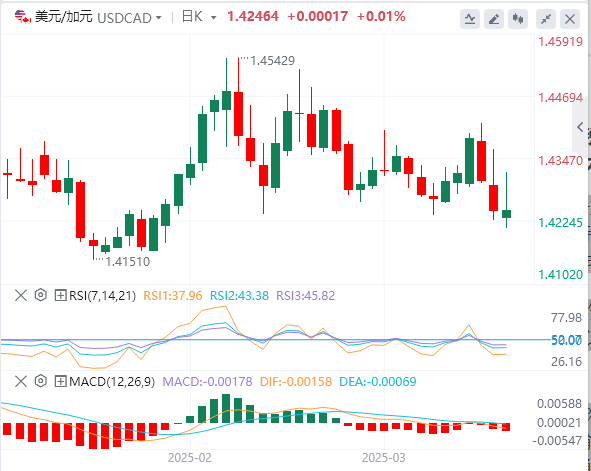Screen dimensions: 591x471
Task: Click the DIF:-0.00158 value
Action: pyautogui.click(x=296, y=382)
